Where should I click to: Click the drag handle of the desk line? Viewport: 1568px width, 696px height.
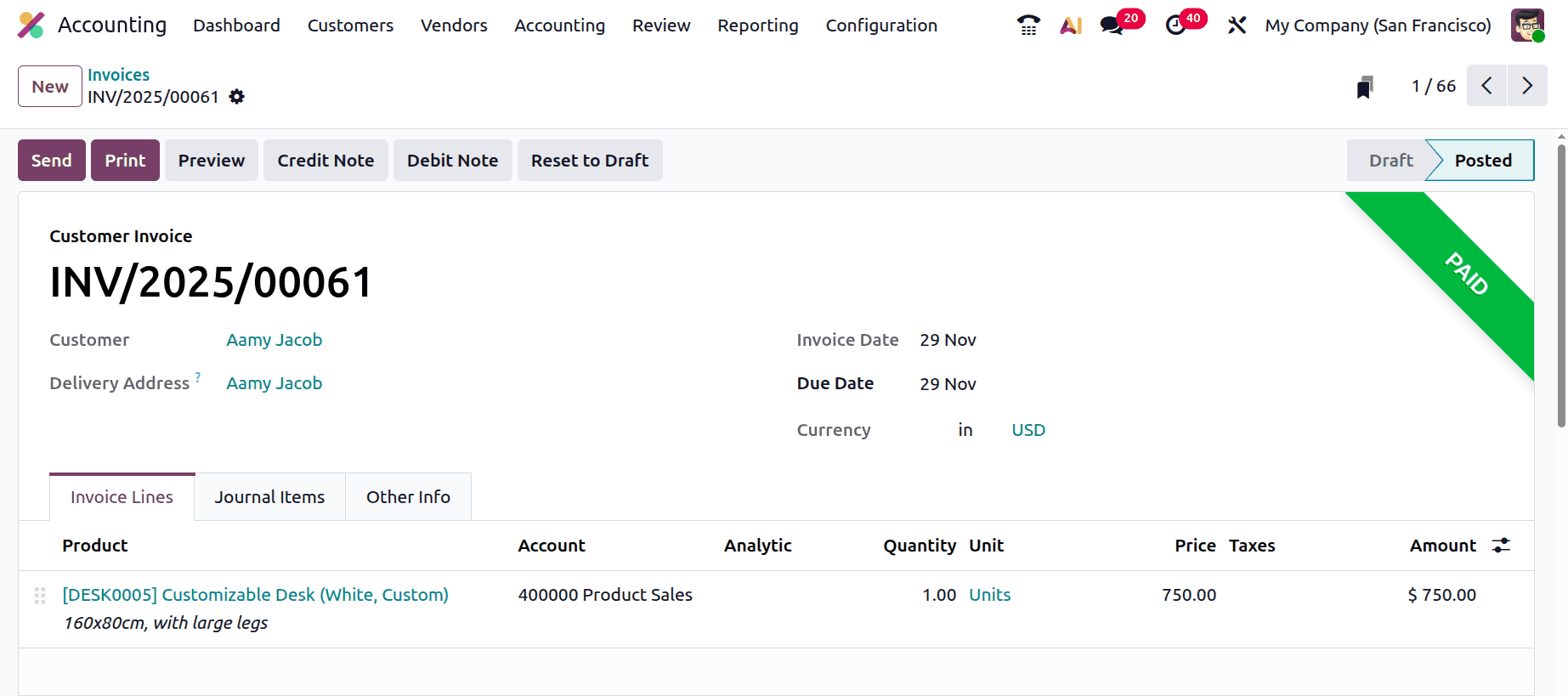40,596
